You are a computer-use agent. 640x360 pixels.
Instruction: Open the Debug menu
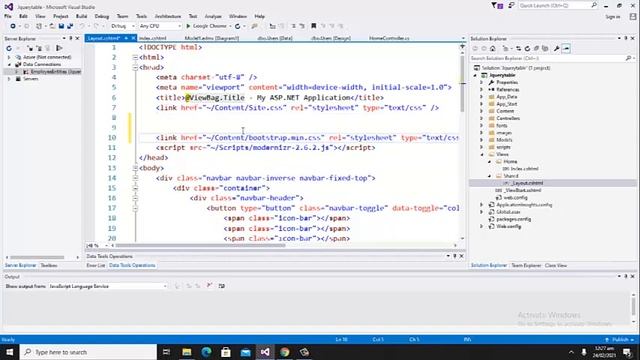[x=102, y=16]
